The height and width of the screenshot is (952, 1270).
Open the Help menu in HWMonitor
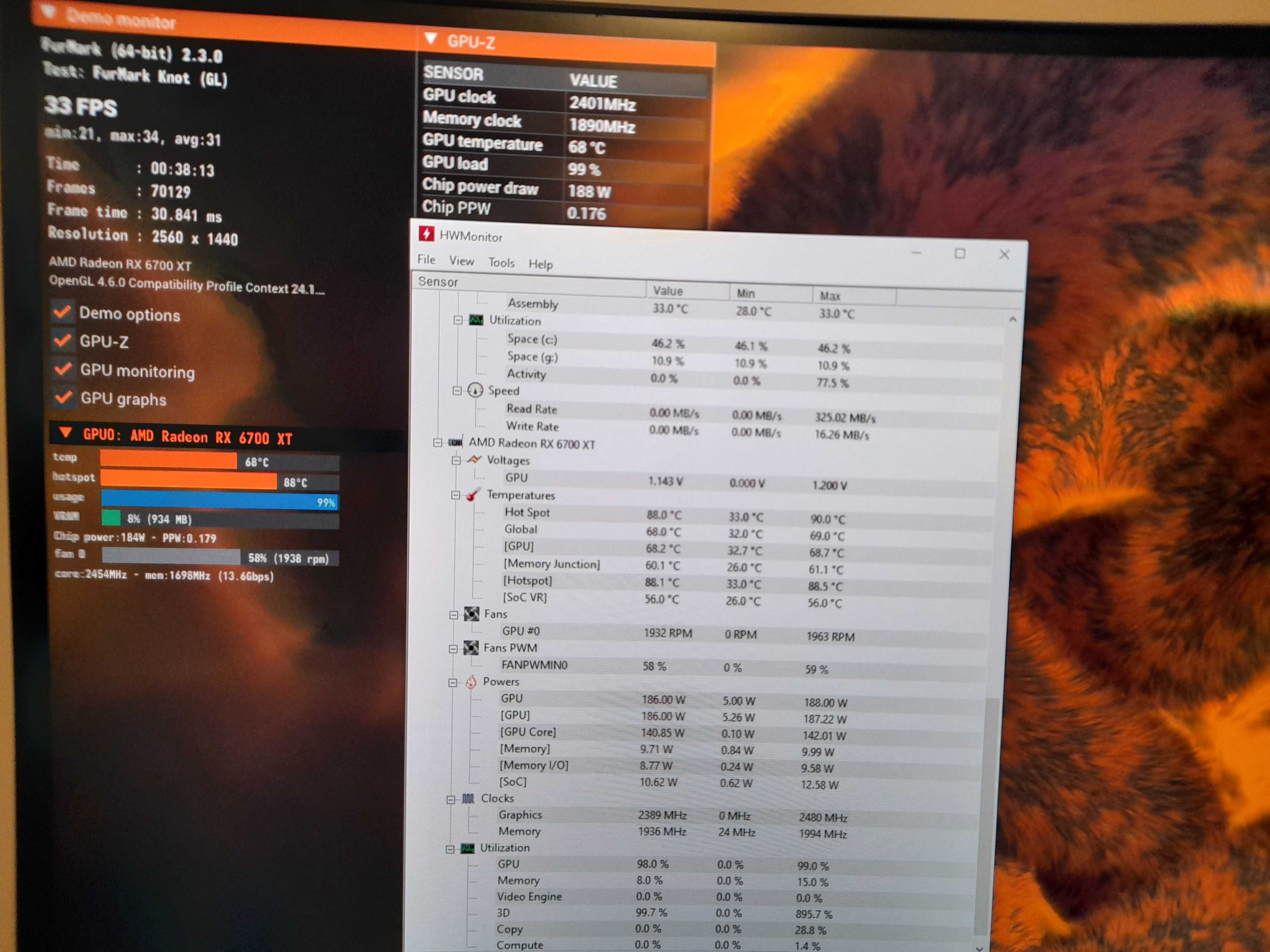coord(540,264)
